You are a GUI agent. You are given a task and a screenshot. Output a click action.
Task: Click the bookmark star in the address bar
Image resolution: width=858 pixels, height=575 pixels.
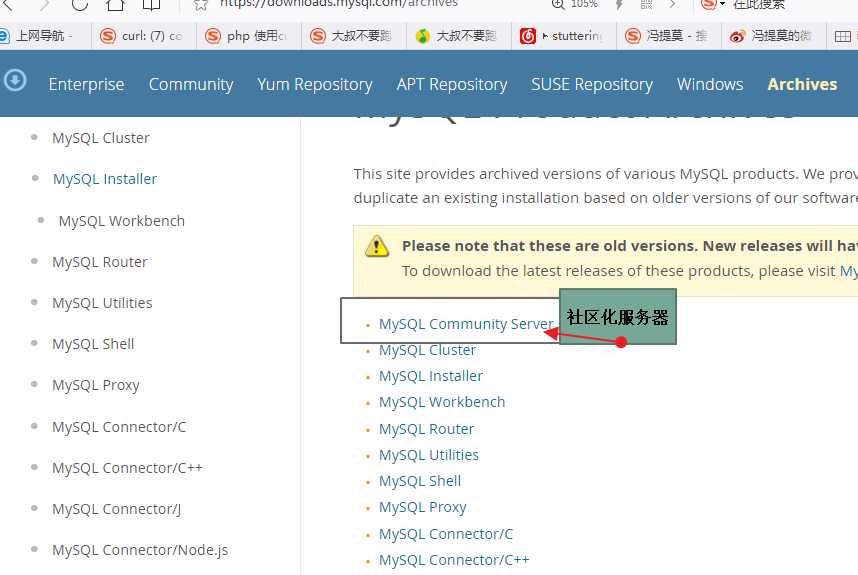click(201, 5)
